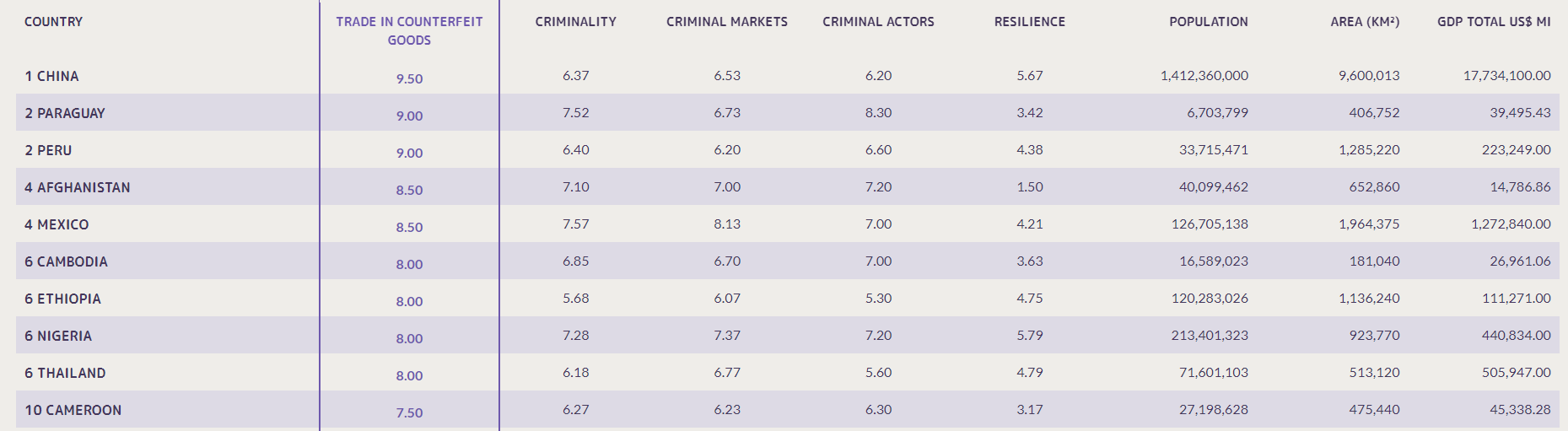
Task: Sort by Trade in Counterfeit Goods column
Action: pos(409,30)
